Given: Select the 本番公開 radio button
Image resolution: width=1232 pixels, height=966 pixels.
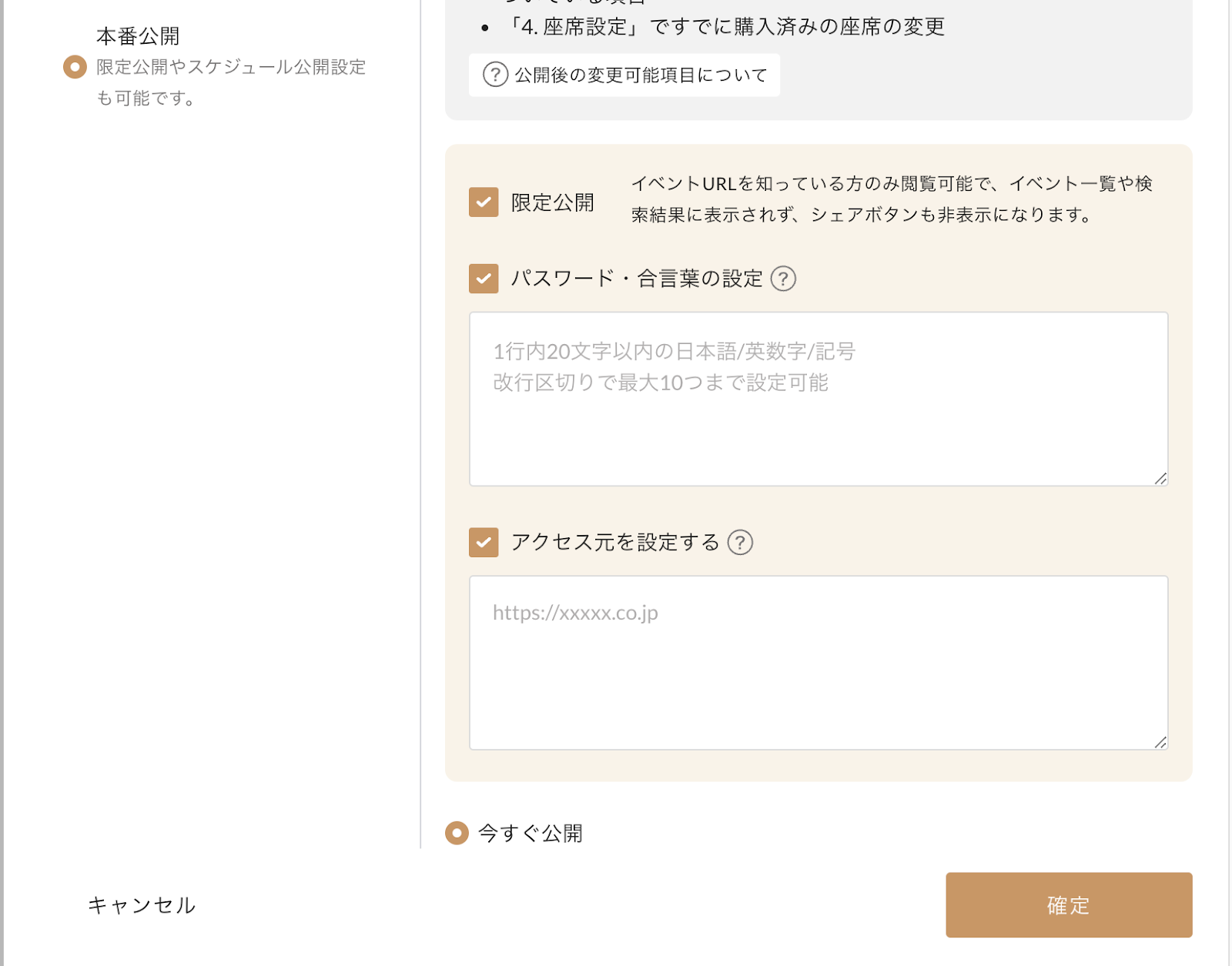Looking at the screenshot, I should [74, 67].
